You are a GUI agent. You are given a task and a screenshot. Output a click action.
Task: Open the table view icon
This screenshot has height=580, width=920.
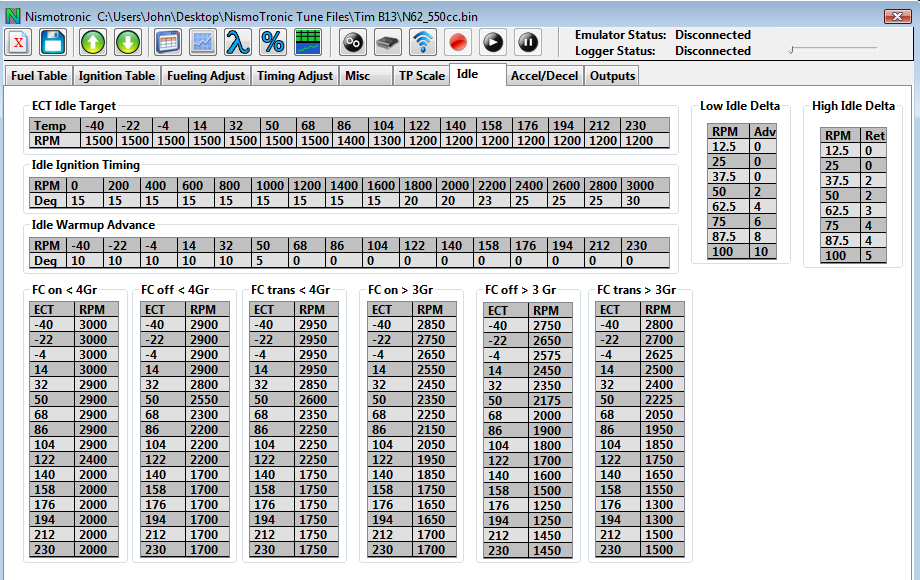pyautogui.click(x=168, y=42)
